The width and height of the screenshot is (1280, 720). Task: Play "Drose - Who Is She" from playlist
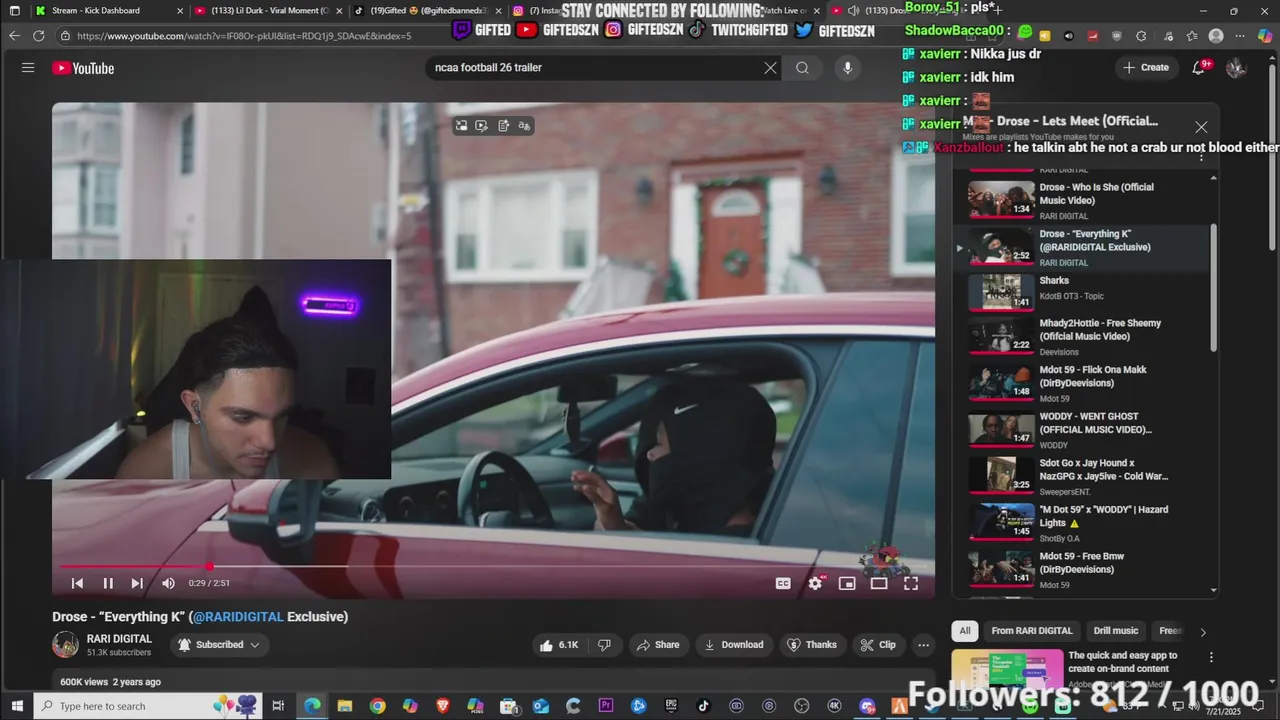(1080, 200)
